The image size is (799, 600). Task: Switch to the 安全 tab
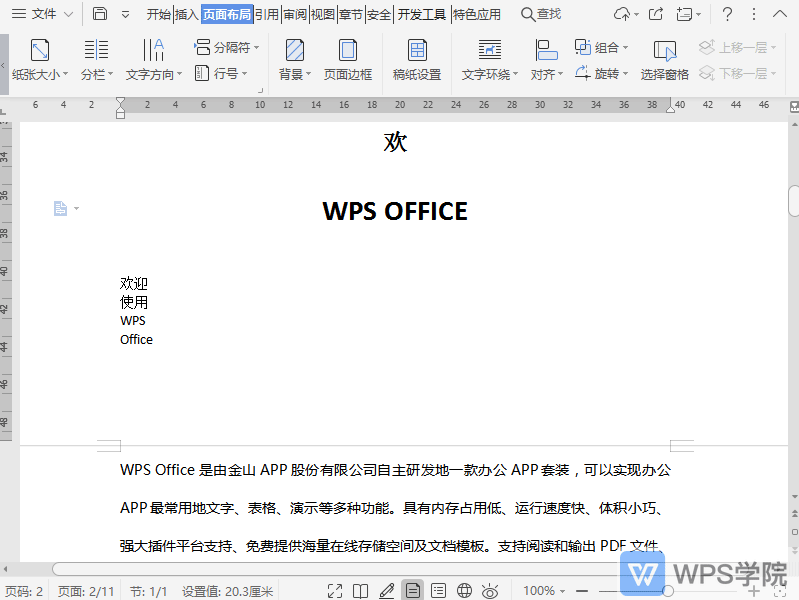click(x=379, y=14)
